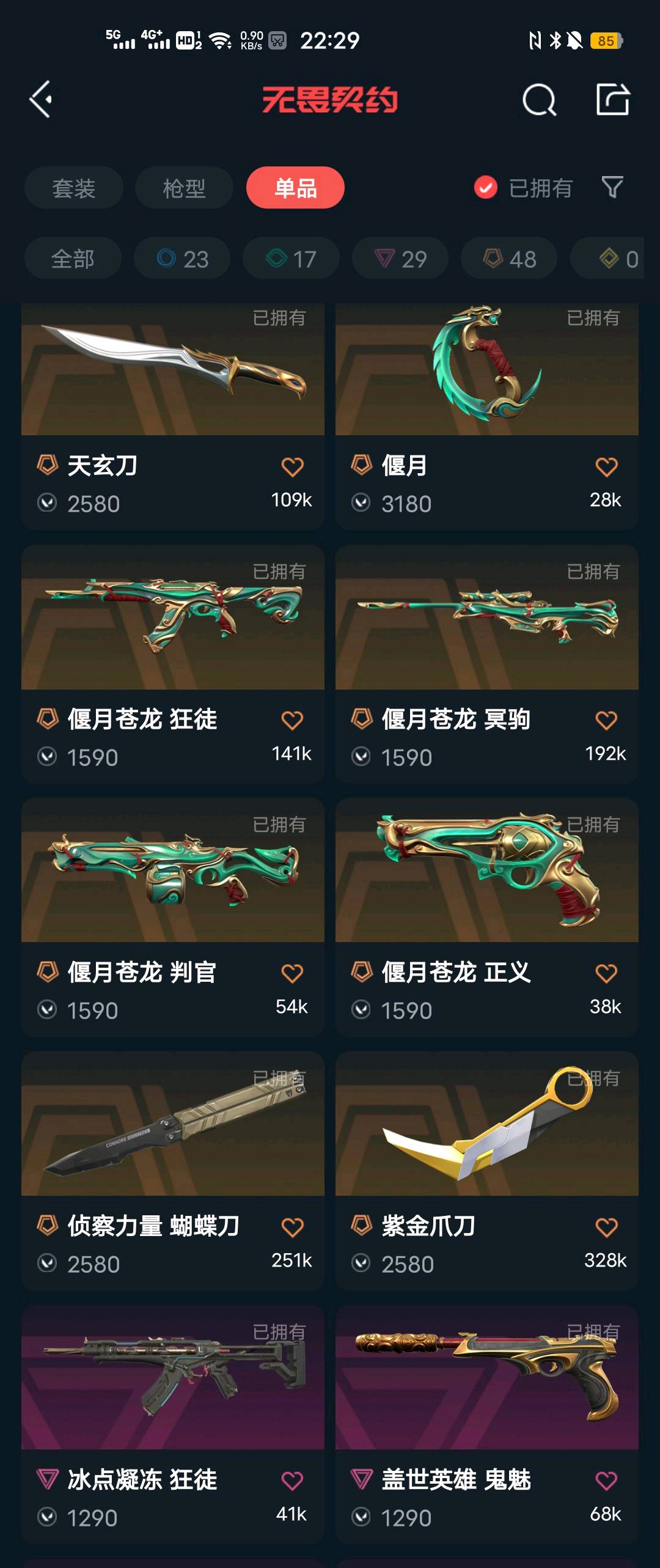Tap the back arrow icon
The height and width of the screenshot is (1568, 660).
(x=40, y=100)
